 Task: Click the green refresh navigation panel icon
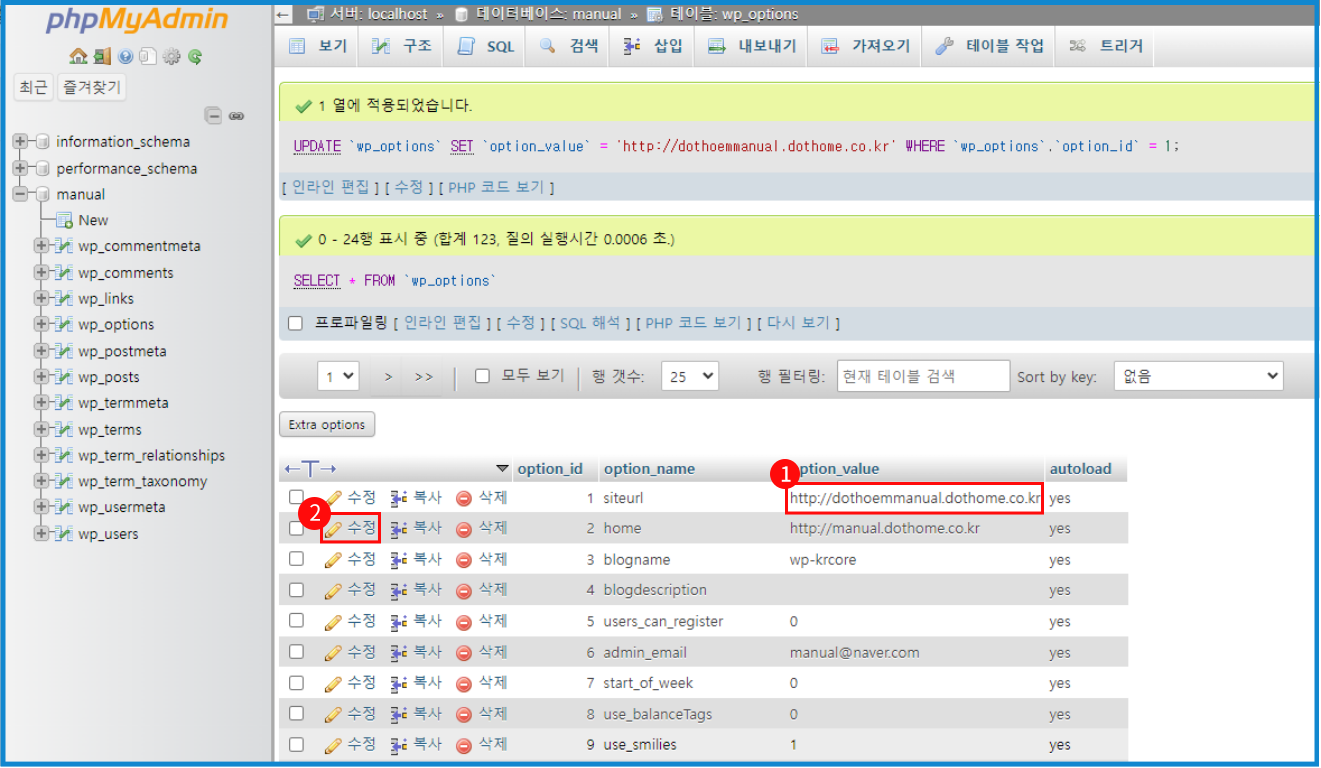click(193, 56)
